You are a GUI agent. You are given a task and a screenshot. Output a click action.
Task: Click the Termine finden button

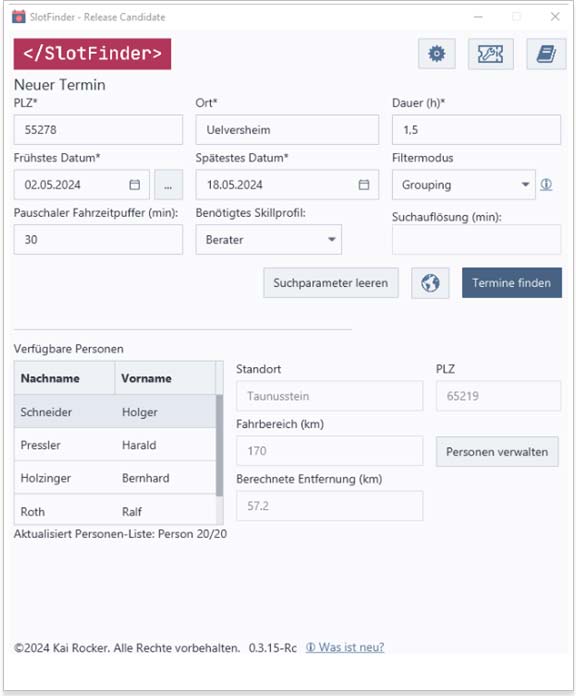point(512,283)
